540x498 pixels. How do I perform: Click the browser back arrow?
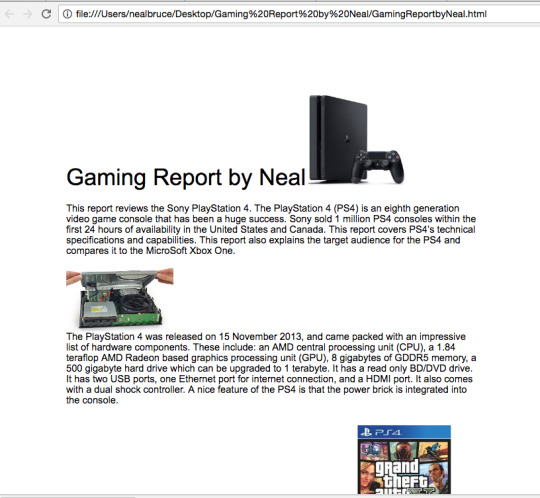[10, 14]
